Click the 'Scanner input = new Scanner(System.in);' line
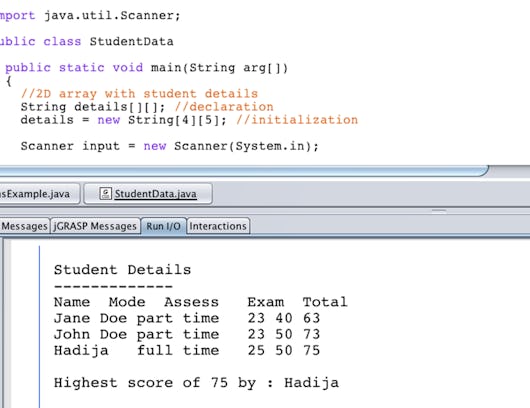This screenshot has height=408, width=530. coord(169,146)
